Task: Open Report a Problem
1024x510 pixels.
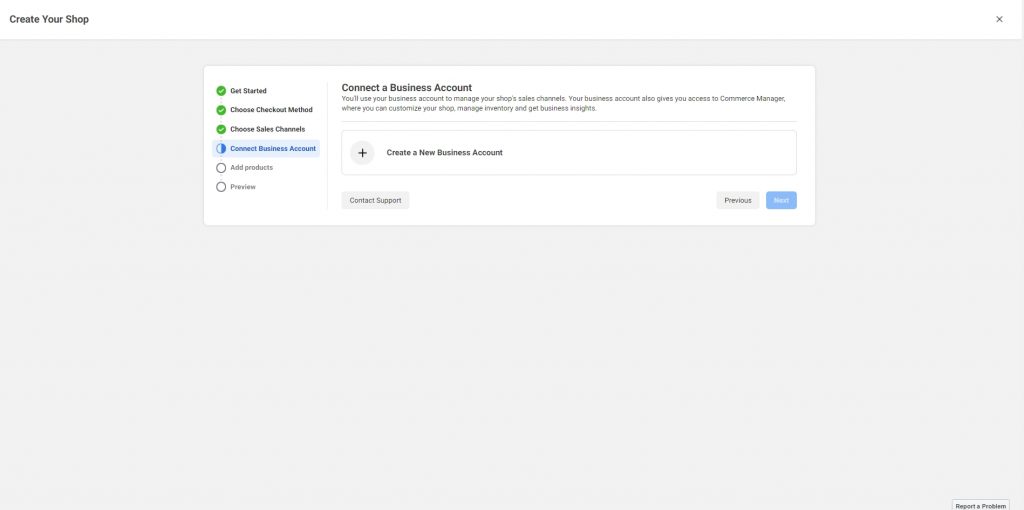Action: pos(980,505)
